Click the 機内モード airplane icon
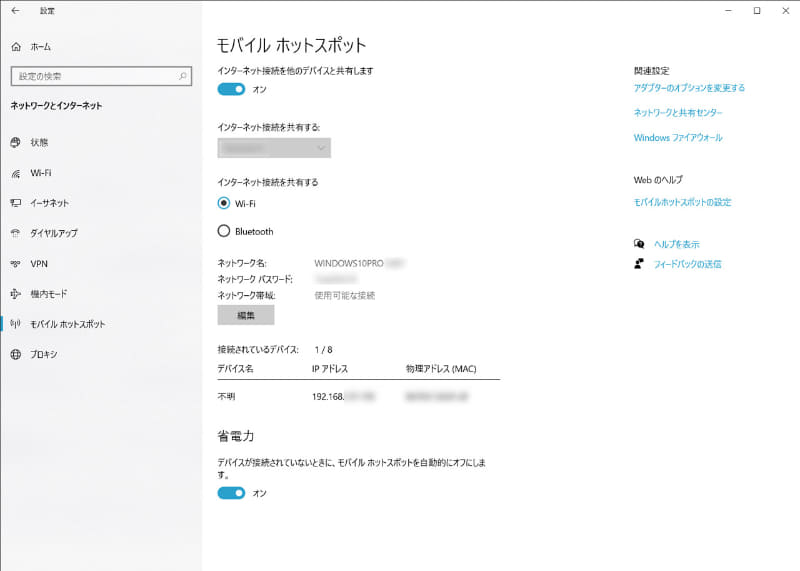800x571 pixels. coord(16,294)
